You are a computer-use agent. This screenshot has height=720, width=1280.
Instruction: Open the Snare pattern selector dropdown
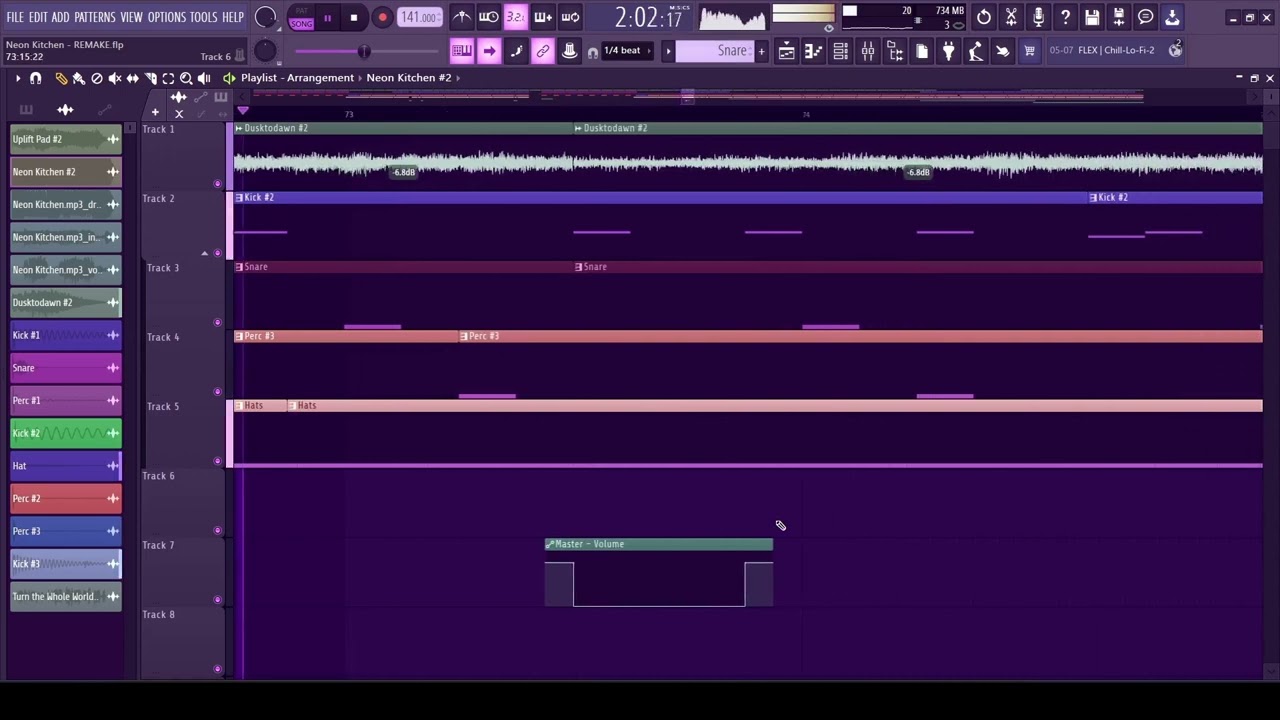pyautogui.click(x=715, y=51)
